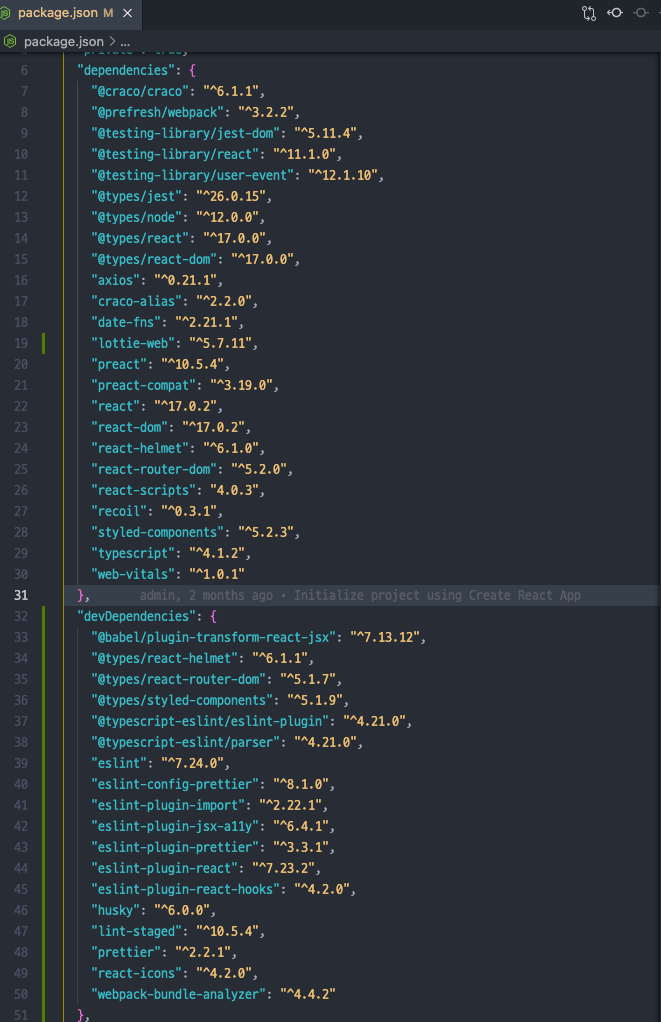Go to previous change icon
Viewport: 661px width, 1022px height.
click(615, 12)
